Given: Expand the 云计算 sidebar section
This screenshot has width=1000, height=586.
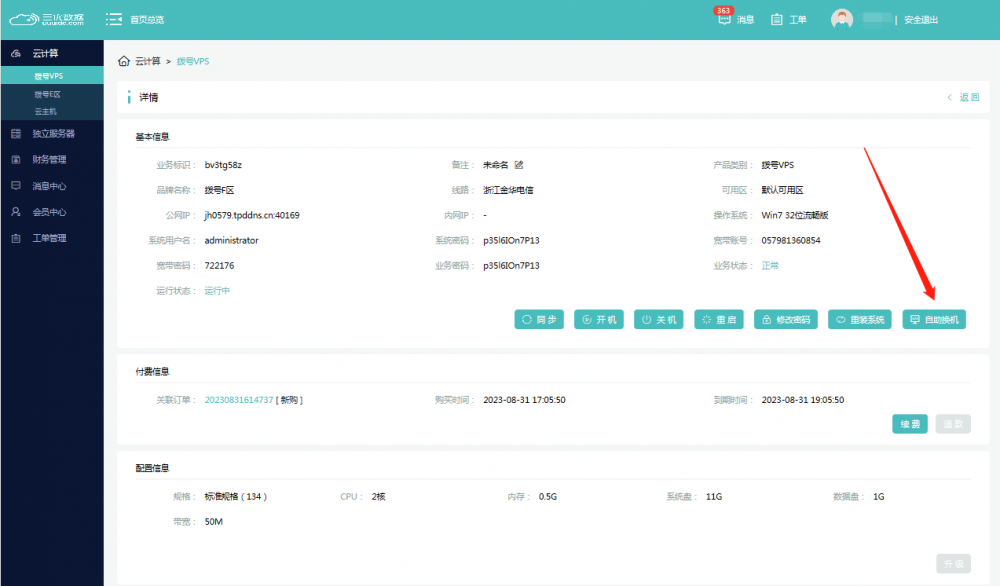Looking at the screenshot, I should 52,53.
